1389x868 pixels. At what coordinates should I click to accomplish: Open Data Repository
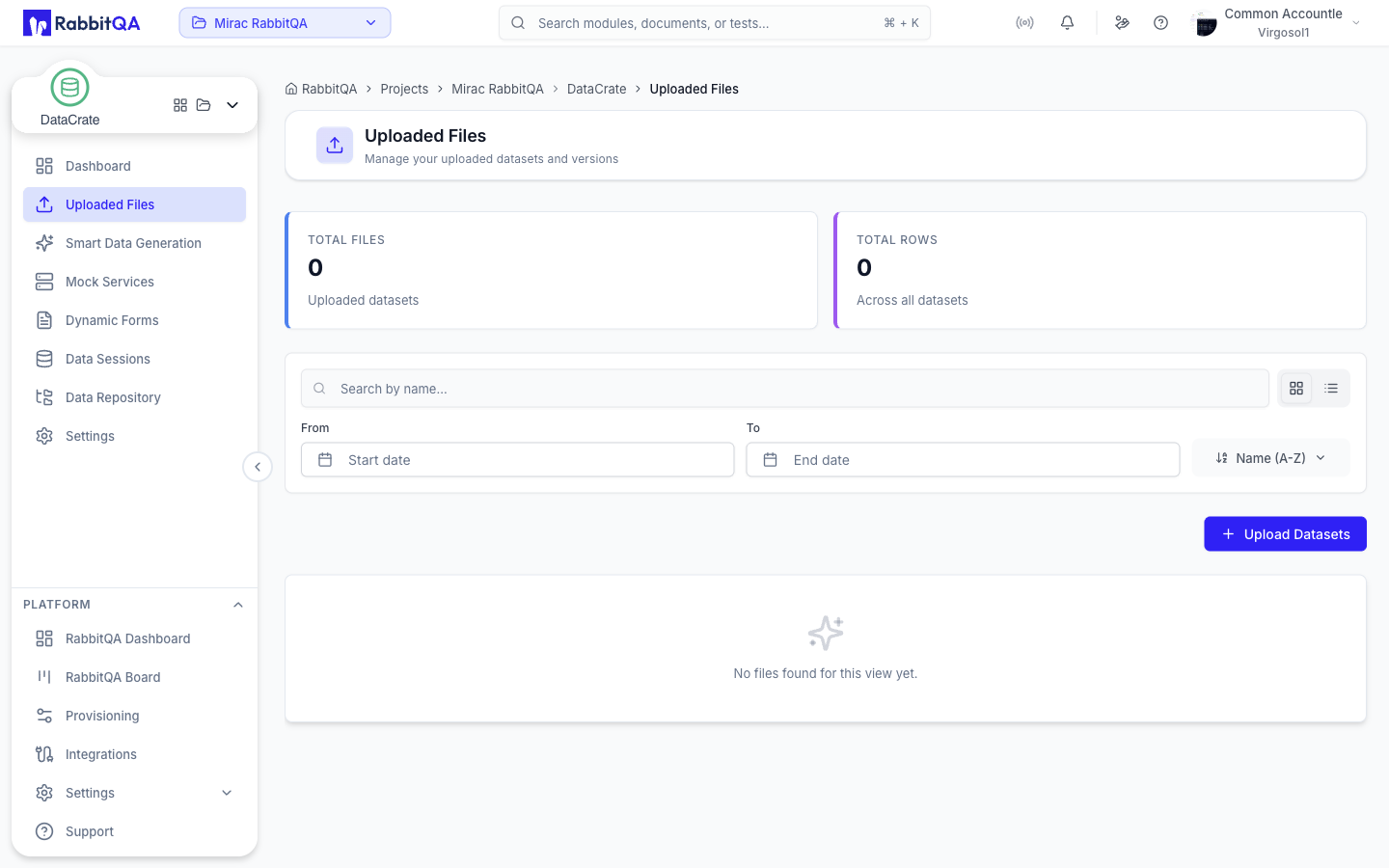coord(134,397)
